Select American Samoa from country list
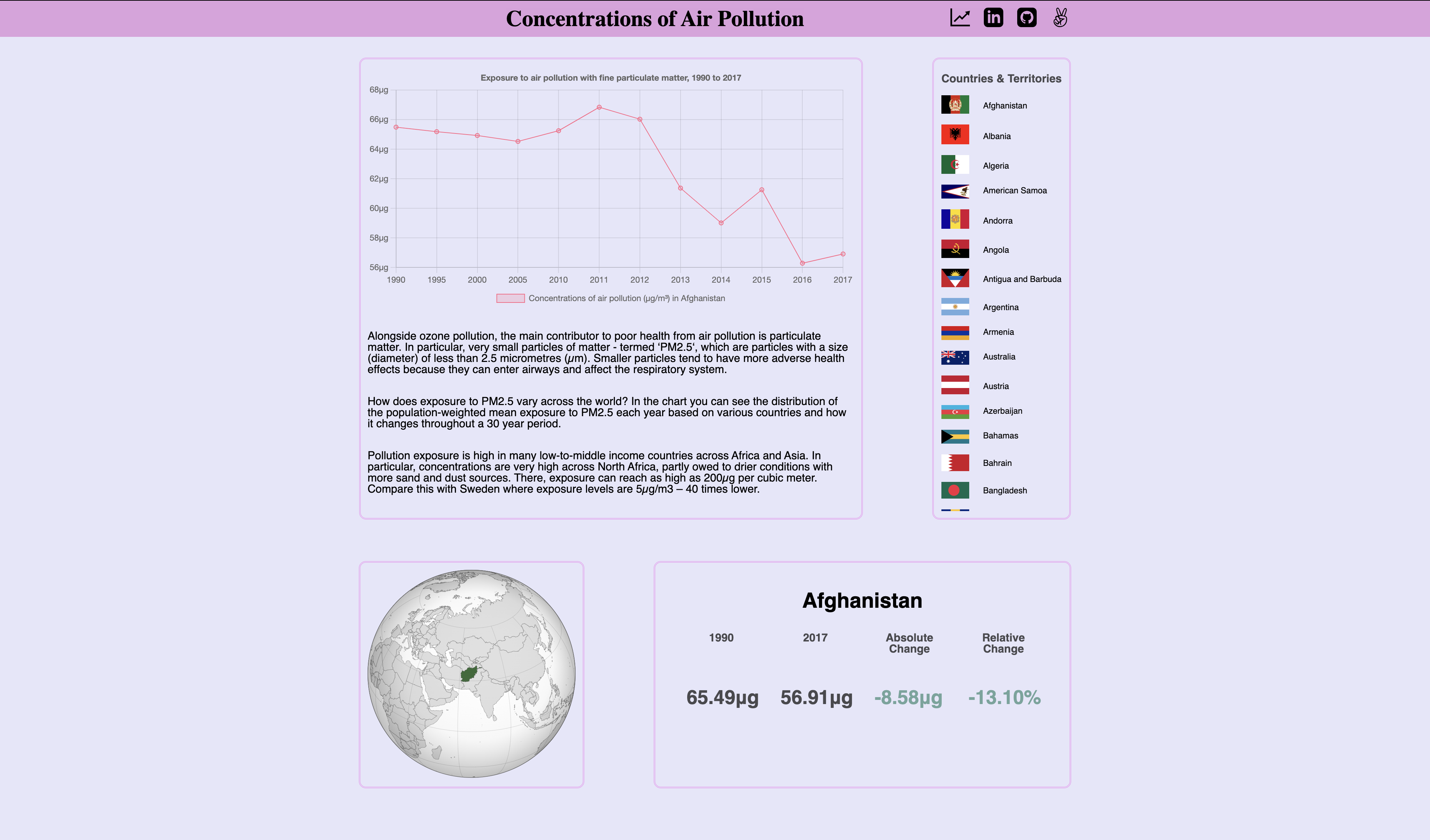 click(1015, 191)
